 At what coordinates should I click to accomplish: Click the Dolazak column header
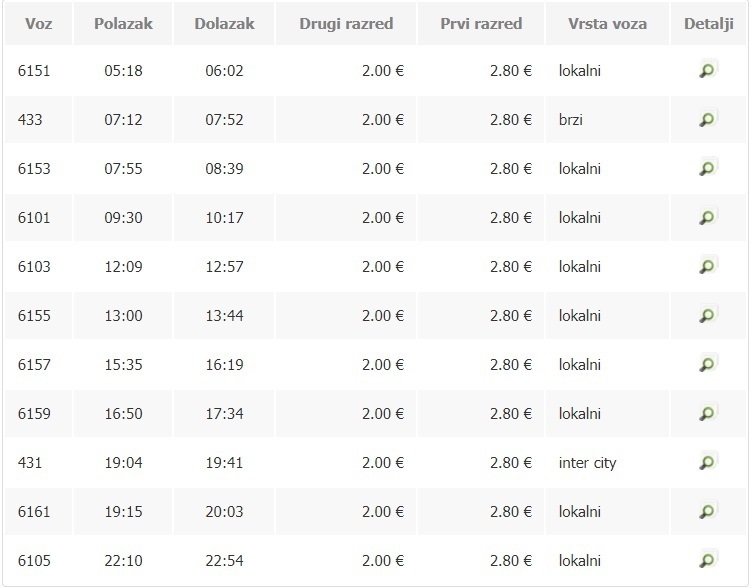(x=224, y=23)
